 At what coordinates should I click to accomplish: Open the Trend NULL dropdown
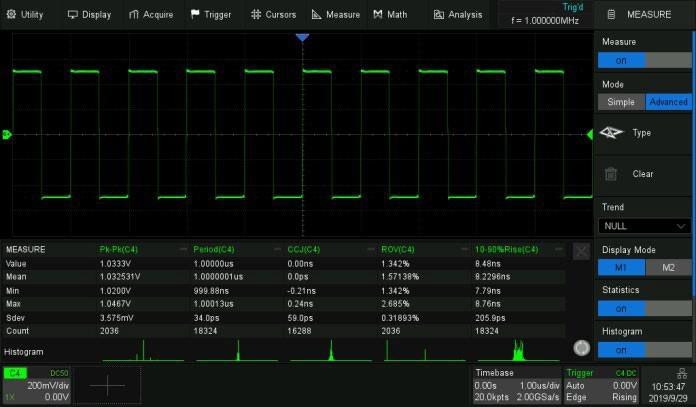[x=645, y=226]
